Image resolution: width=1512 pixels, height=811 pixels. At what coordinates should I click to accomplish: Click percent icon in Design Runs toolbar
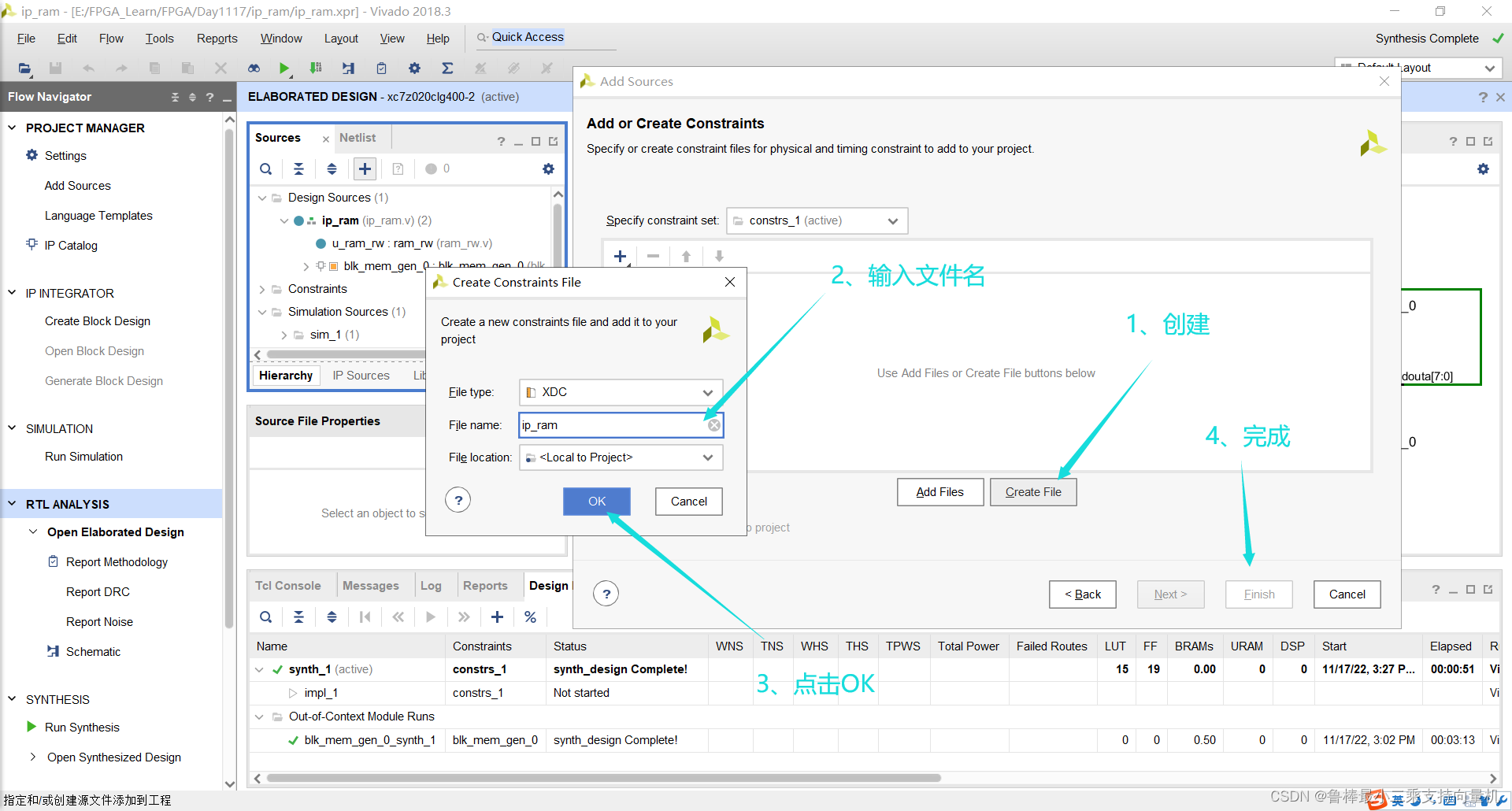pos(530,617)
